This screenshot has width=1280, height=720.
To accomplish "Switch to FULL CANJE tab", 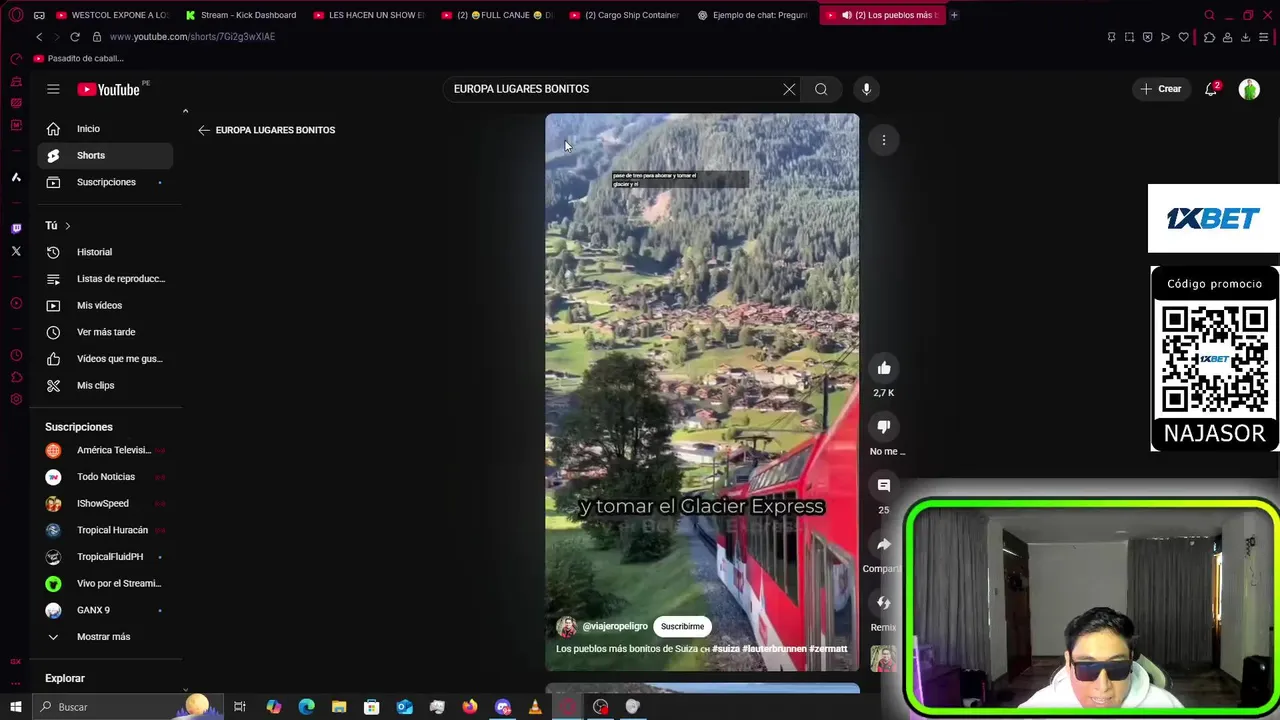I will pos(497,15).
